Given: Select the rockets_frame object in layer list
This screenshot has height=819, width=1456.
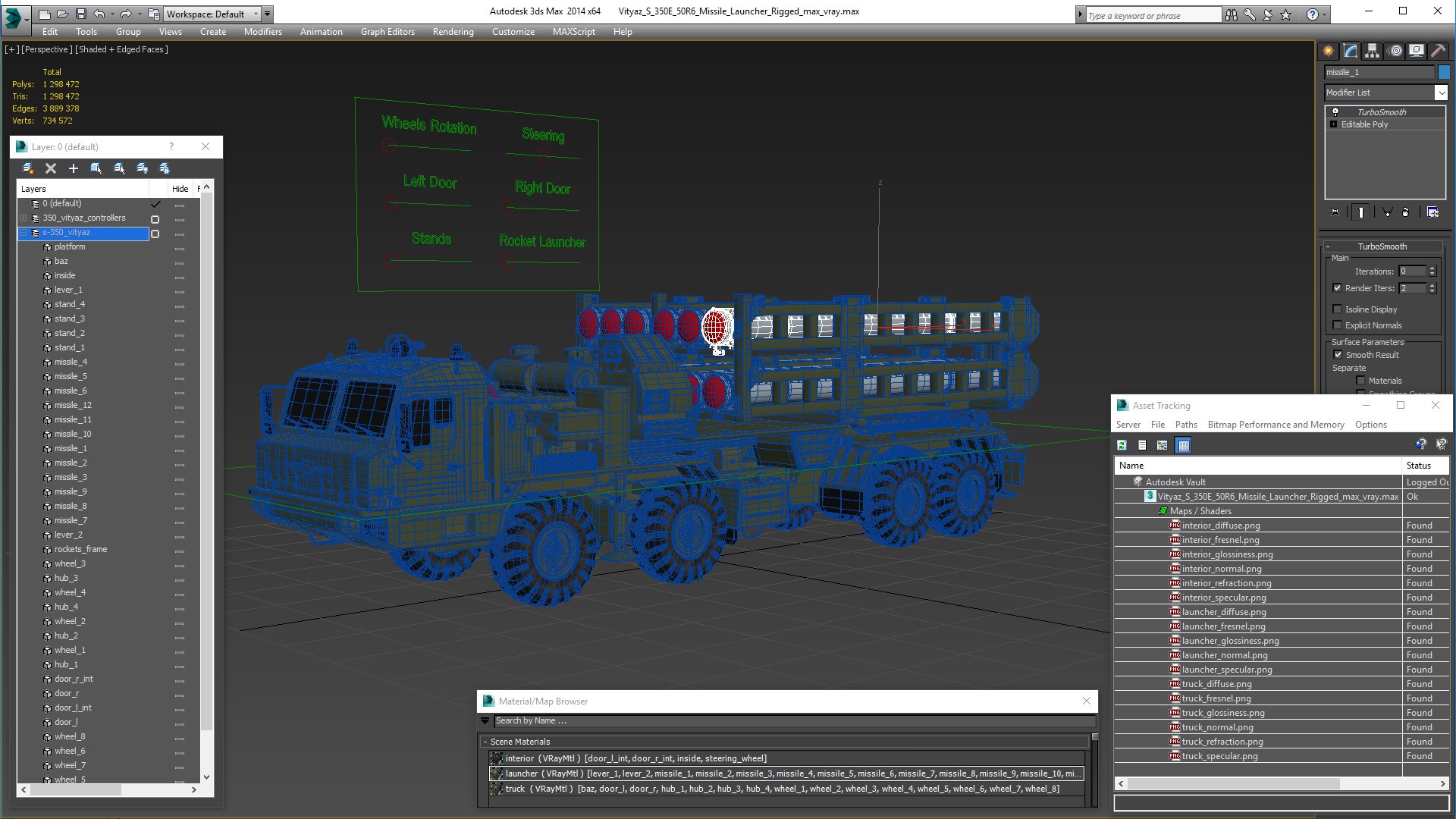Looking at the screenshot, I should point(80,549).
